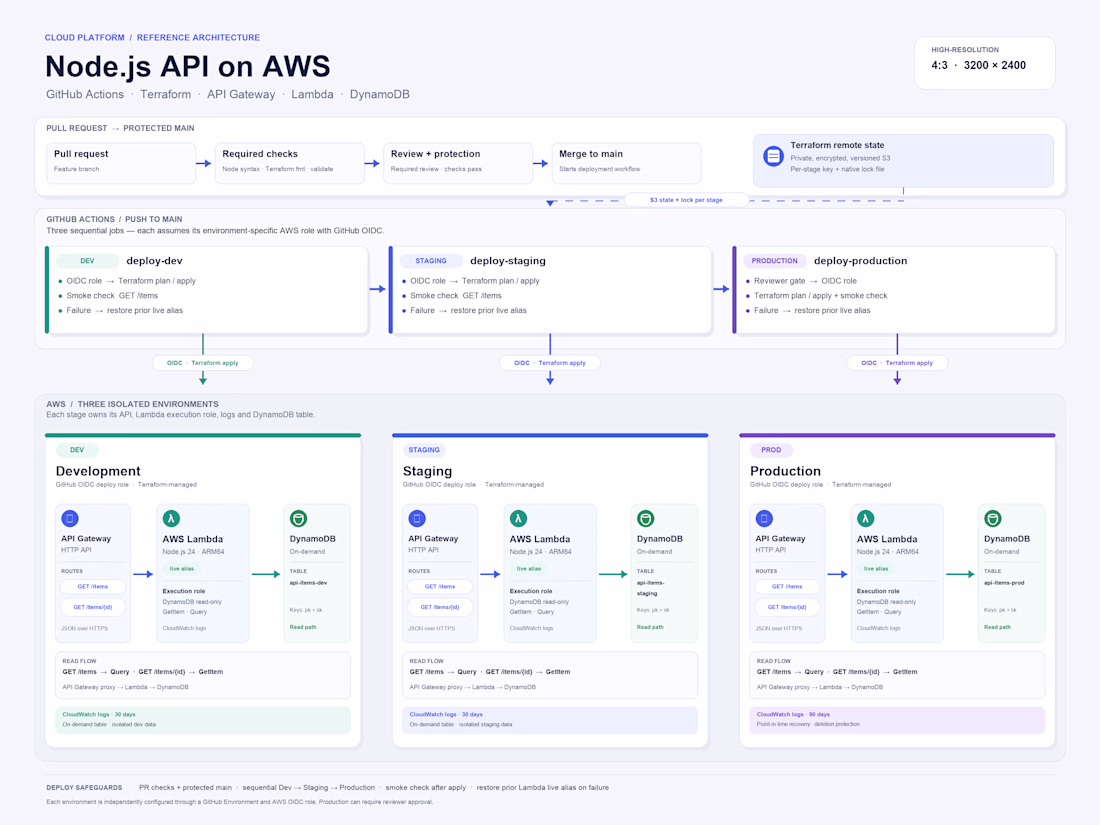The image size is (1100, 825).
Task: Open the CLOUD PLATFORM breadcrumb
Action: [x=85, y=38]
